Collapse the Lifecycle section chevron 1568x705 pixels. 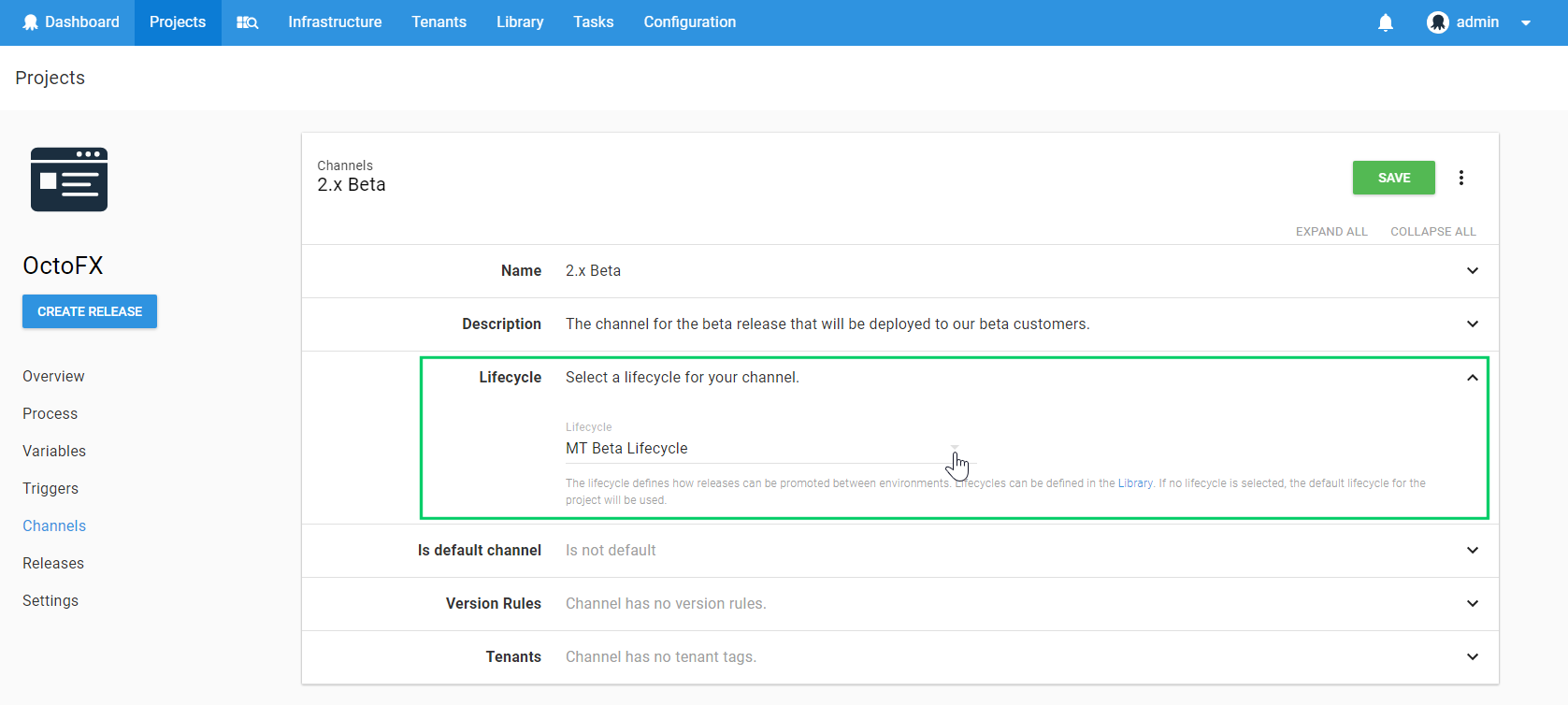1472,378
